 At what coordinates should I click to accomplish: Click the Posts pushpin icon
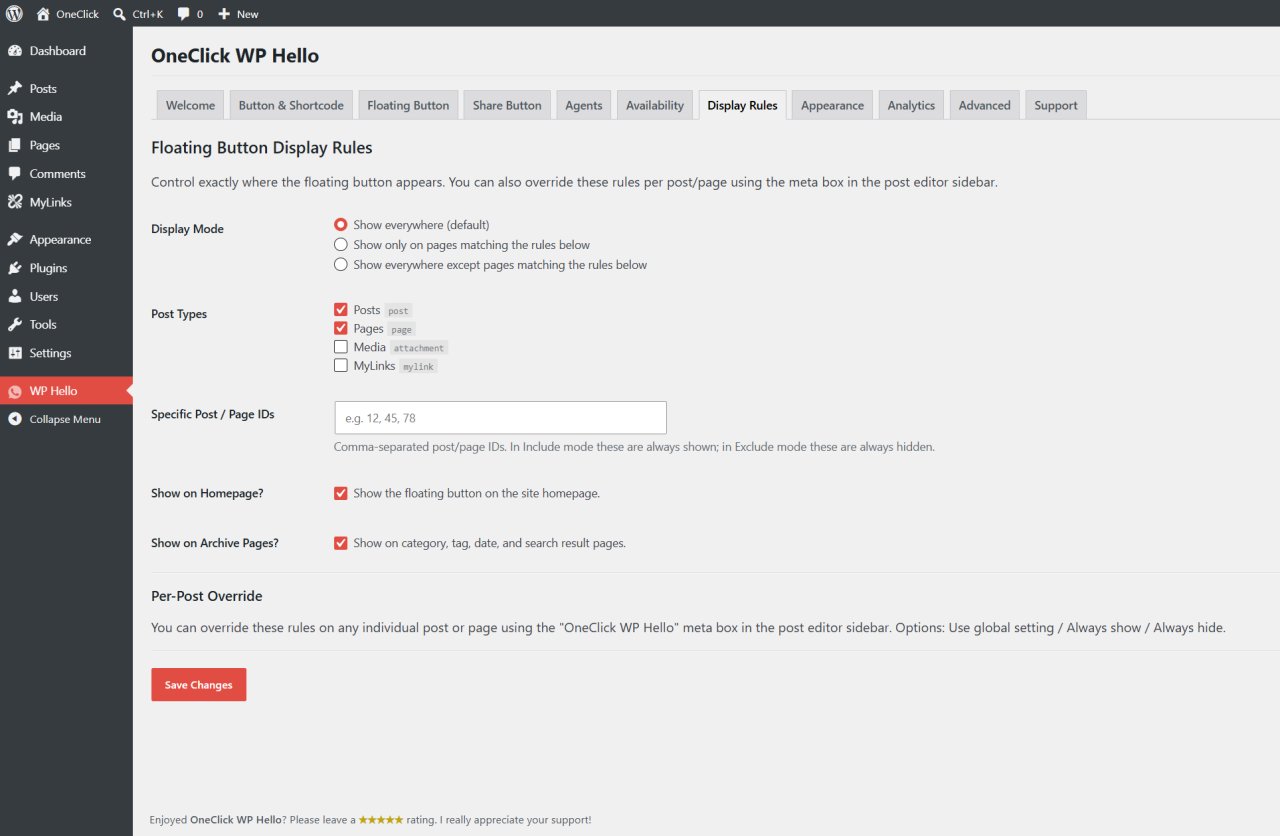click(x=15, y=89)
